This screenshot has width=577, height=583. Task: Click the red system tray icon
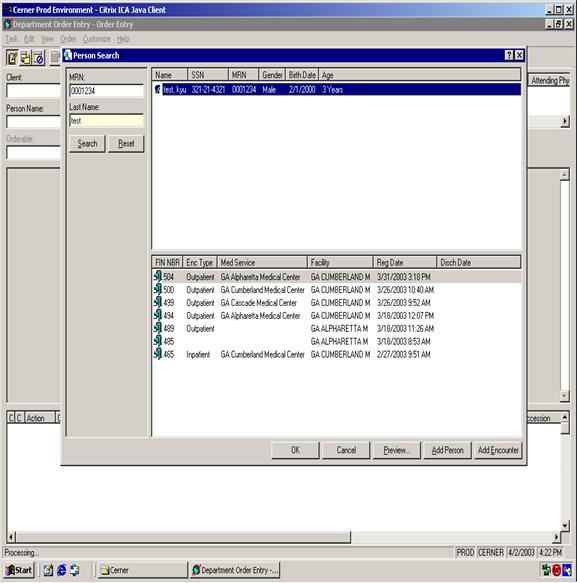pyautogui.click(x=557, y=570)
